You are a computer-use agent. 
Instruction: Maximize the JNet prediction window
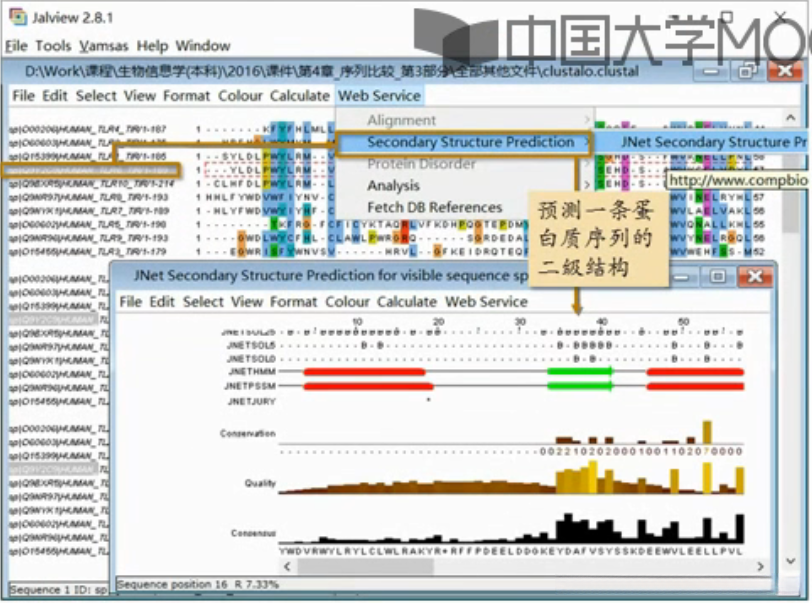[x=718, y=276]
